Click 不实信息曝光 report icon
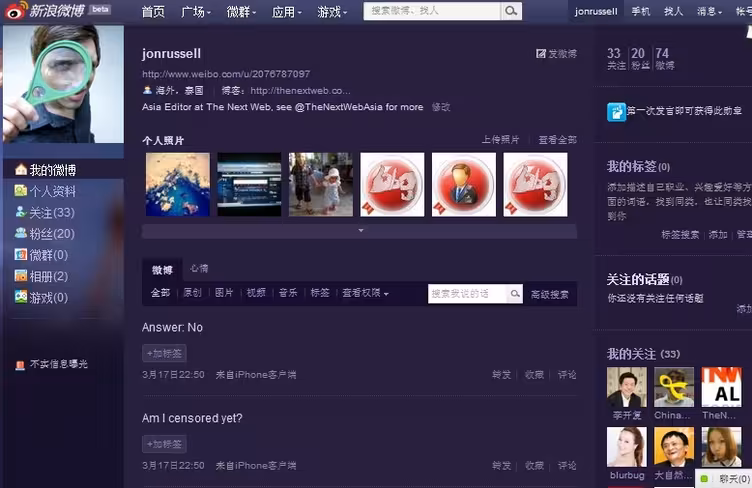This screenshot has height=488, width=752. (x=20, y=365)
